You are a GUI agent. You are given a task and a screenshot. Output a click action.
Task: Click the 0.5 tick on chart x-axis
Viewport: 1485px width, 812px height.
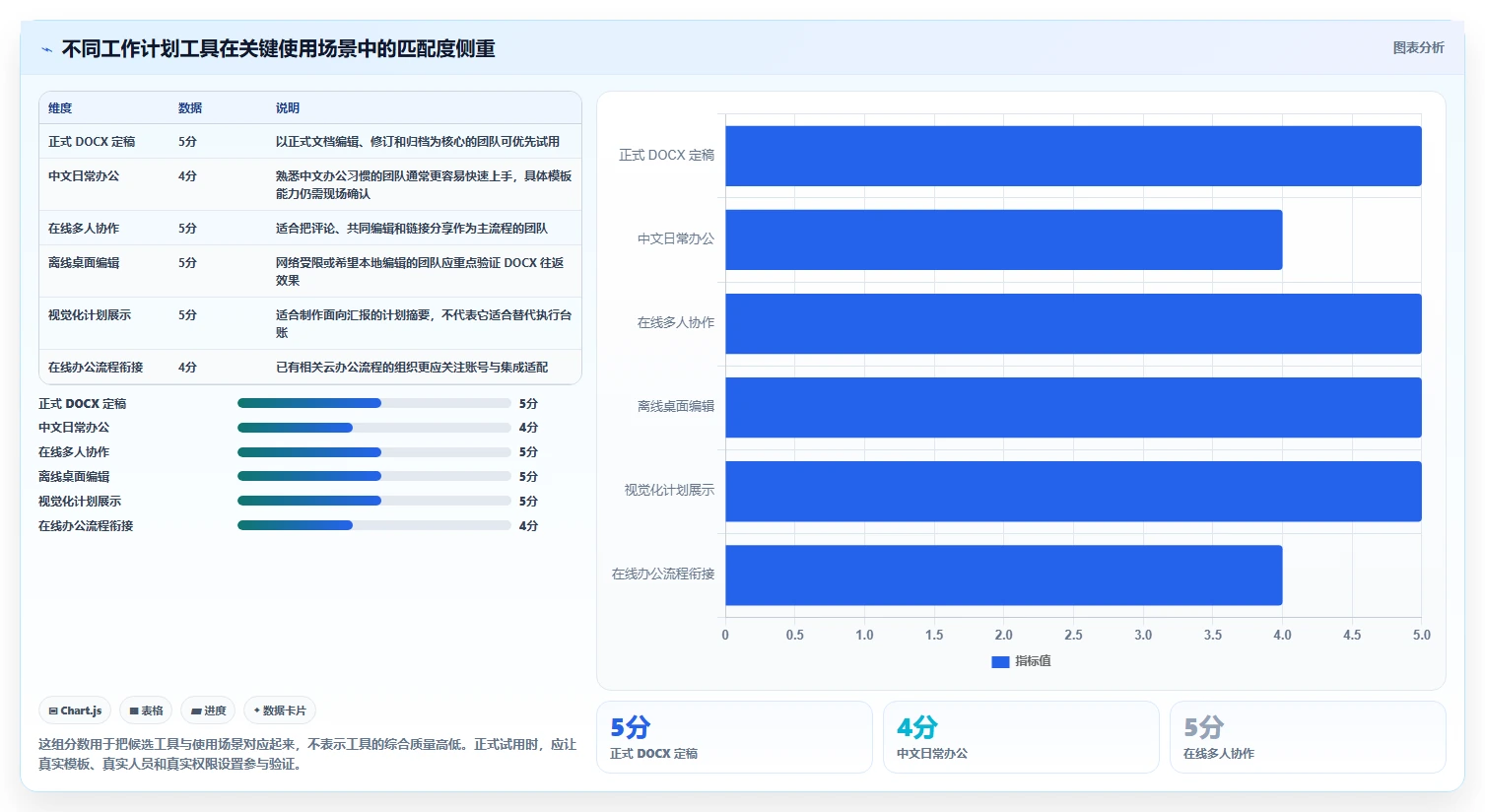tap(795, 636)
